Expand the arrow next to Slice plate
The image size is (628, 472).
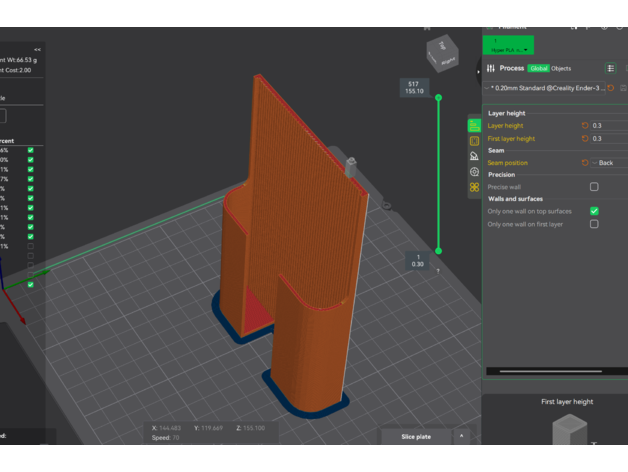tap(461, 436)
